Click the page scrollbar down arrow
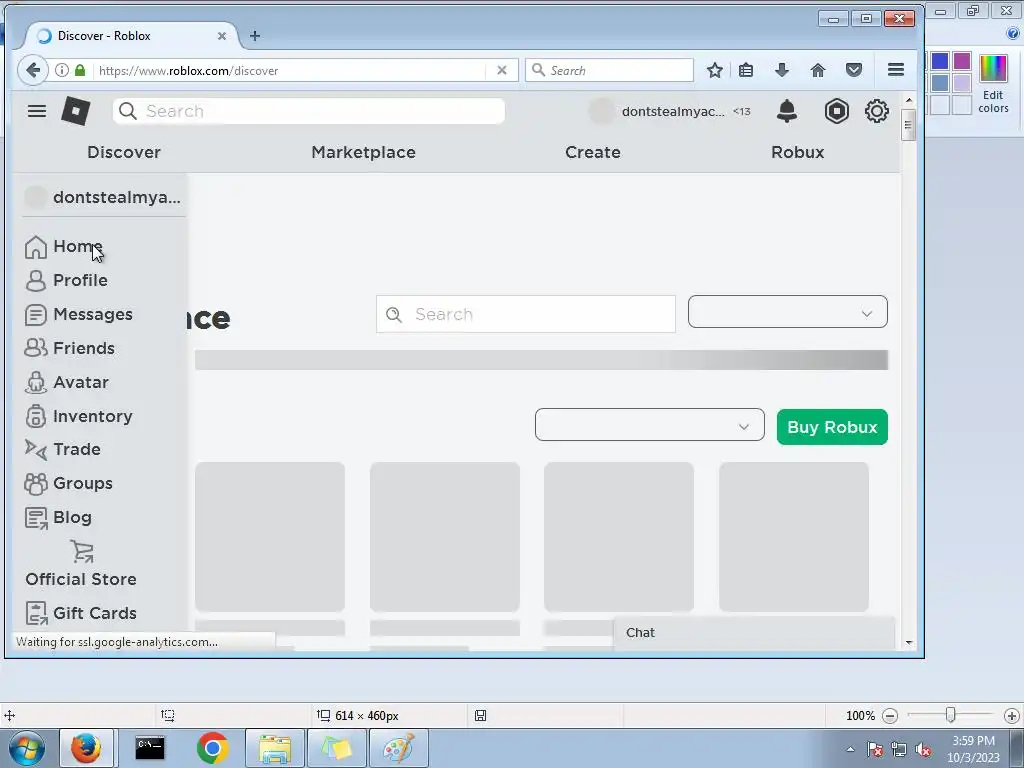The image size is (1024, 768). coord(908,643)
